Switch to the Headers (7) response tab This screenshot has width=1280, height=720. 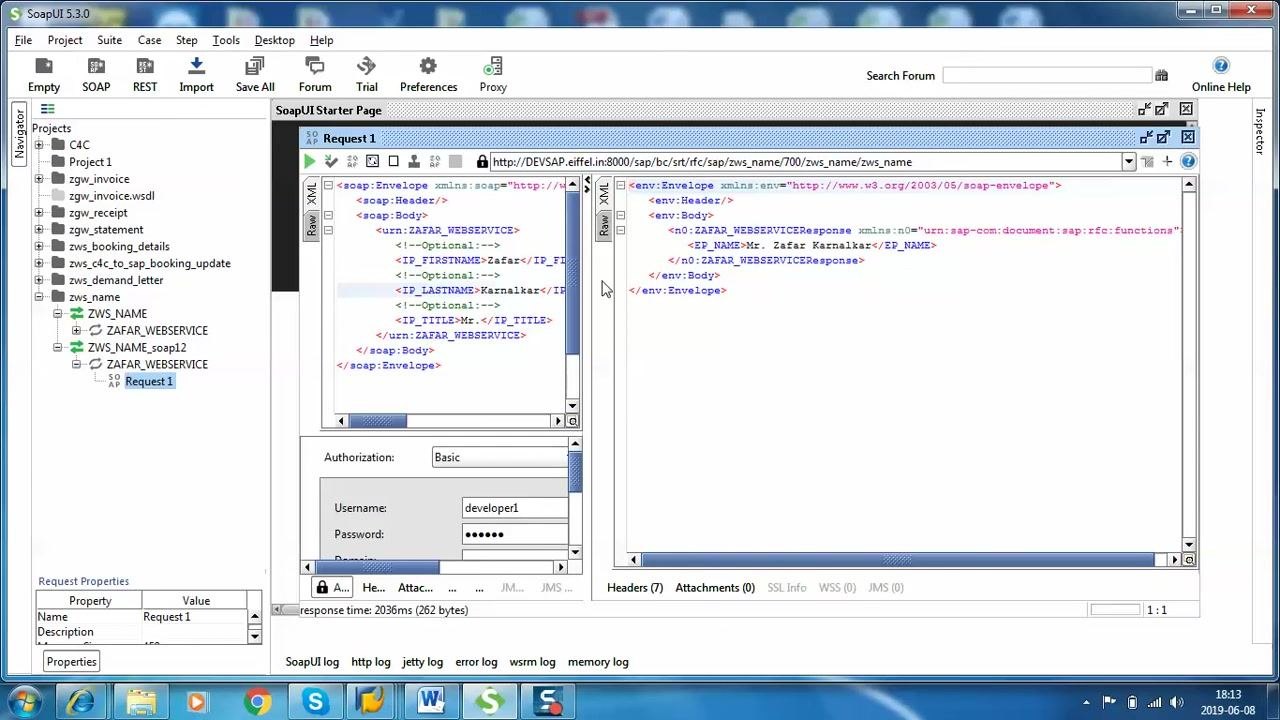[x=635, y=588]
